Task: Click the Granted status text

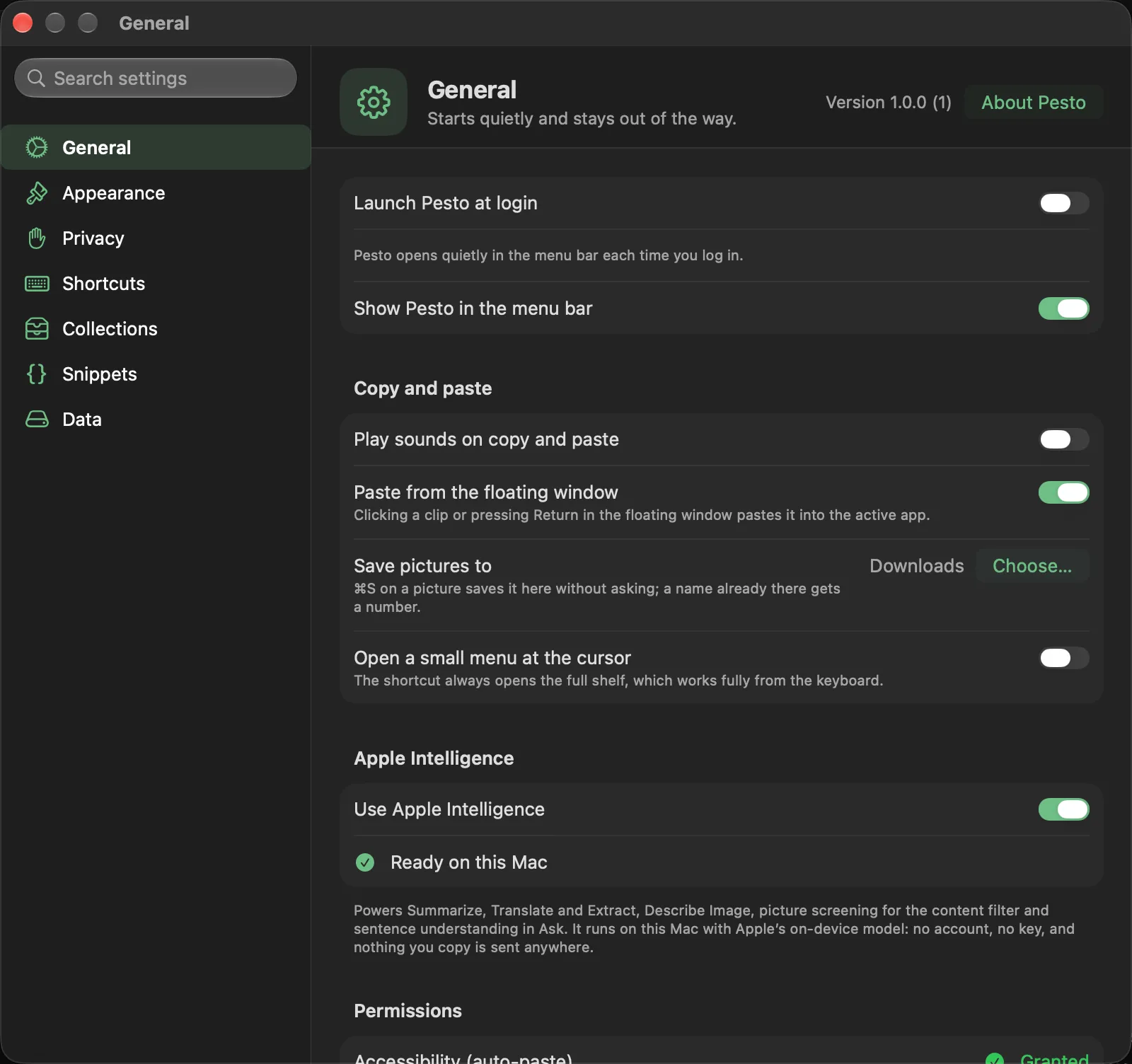Action: coord(1054,1058)
